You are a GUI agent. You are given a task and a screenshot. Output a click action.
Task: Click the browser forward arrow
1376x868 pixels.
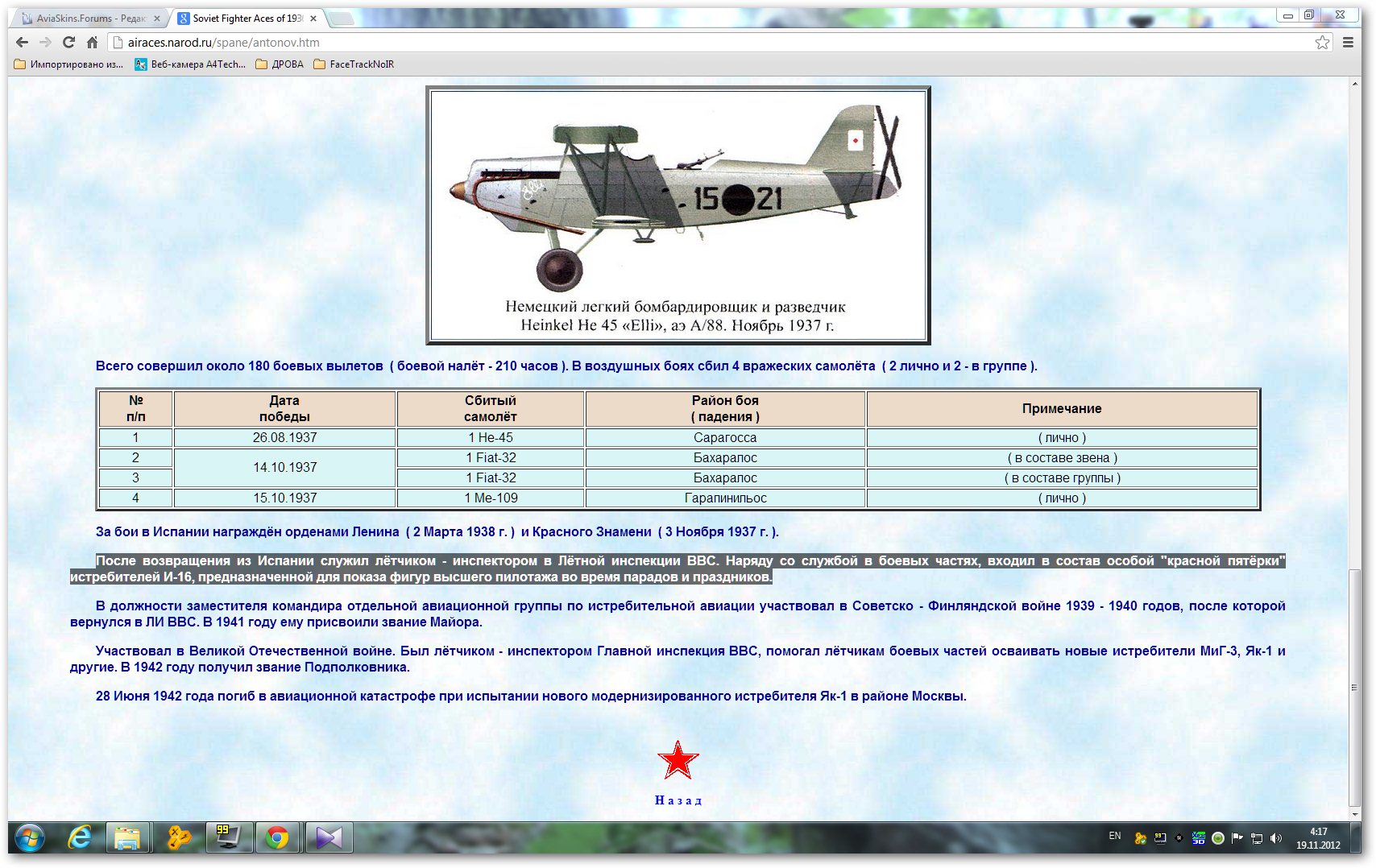coord(45,43)
